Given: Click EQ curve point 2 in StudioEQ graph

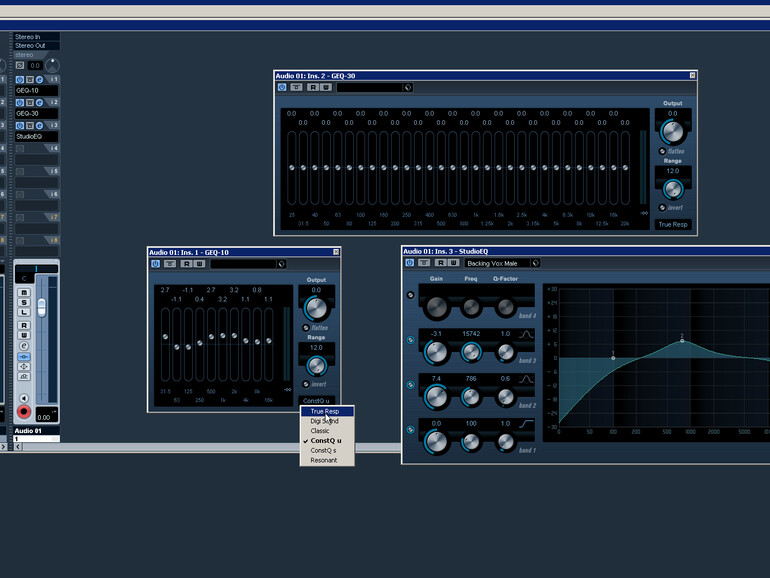Looking at the screenshot, I should pos(682,340).
